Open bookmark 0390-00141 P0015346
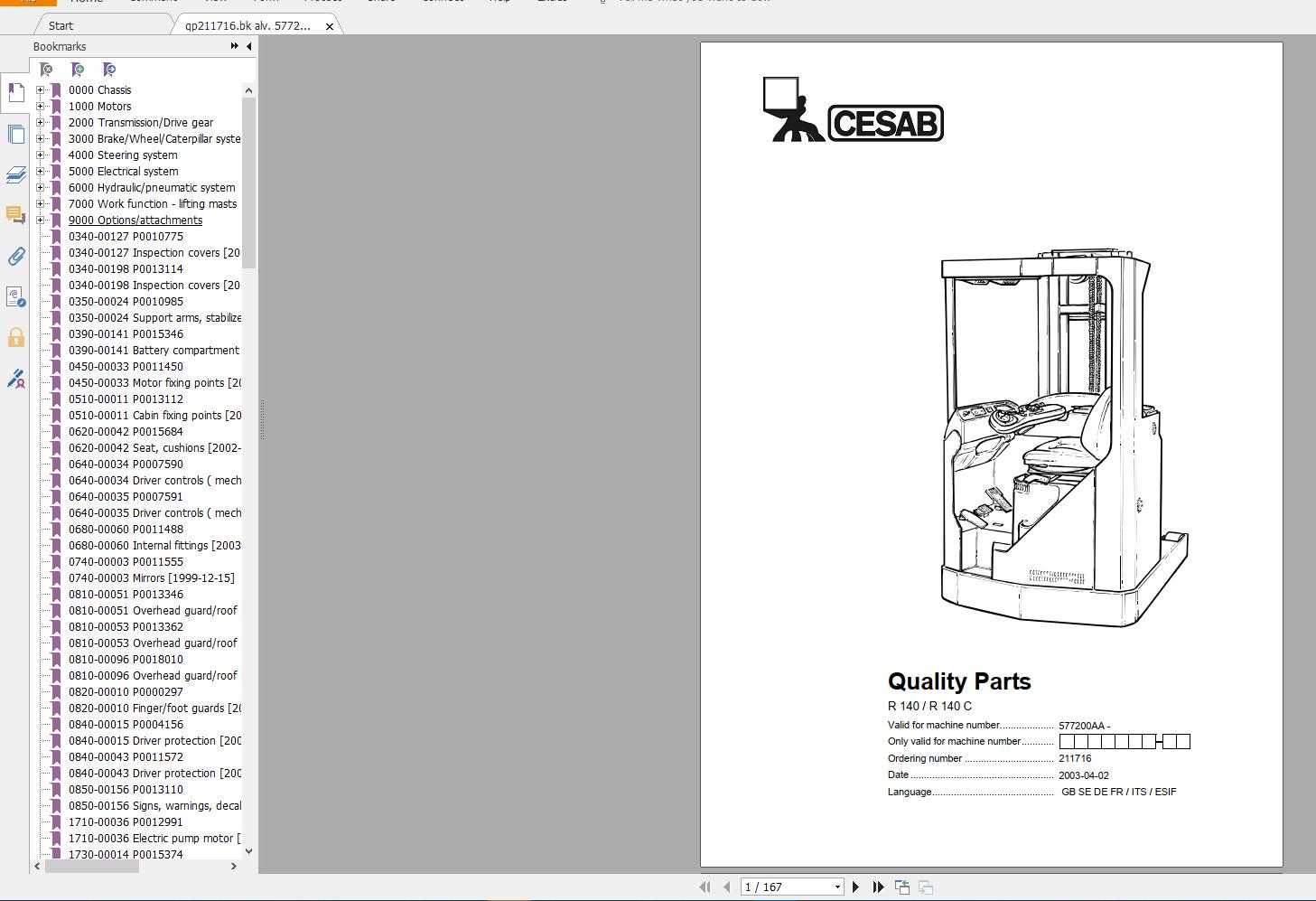 126,334
